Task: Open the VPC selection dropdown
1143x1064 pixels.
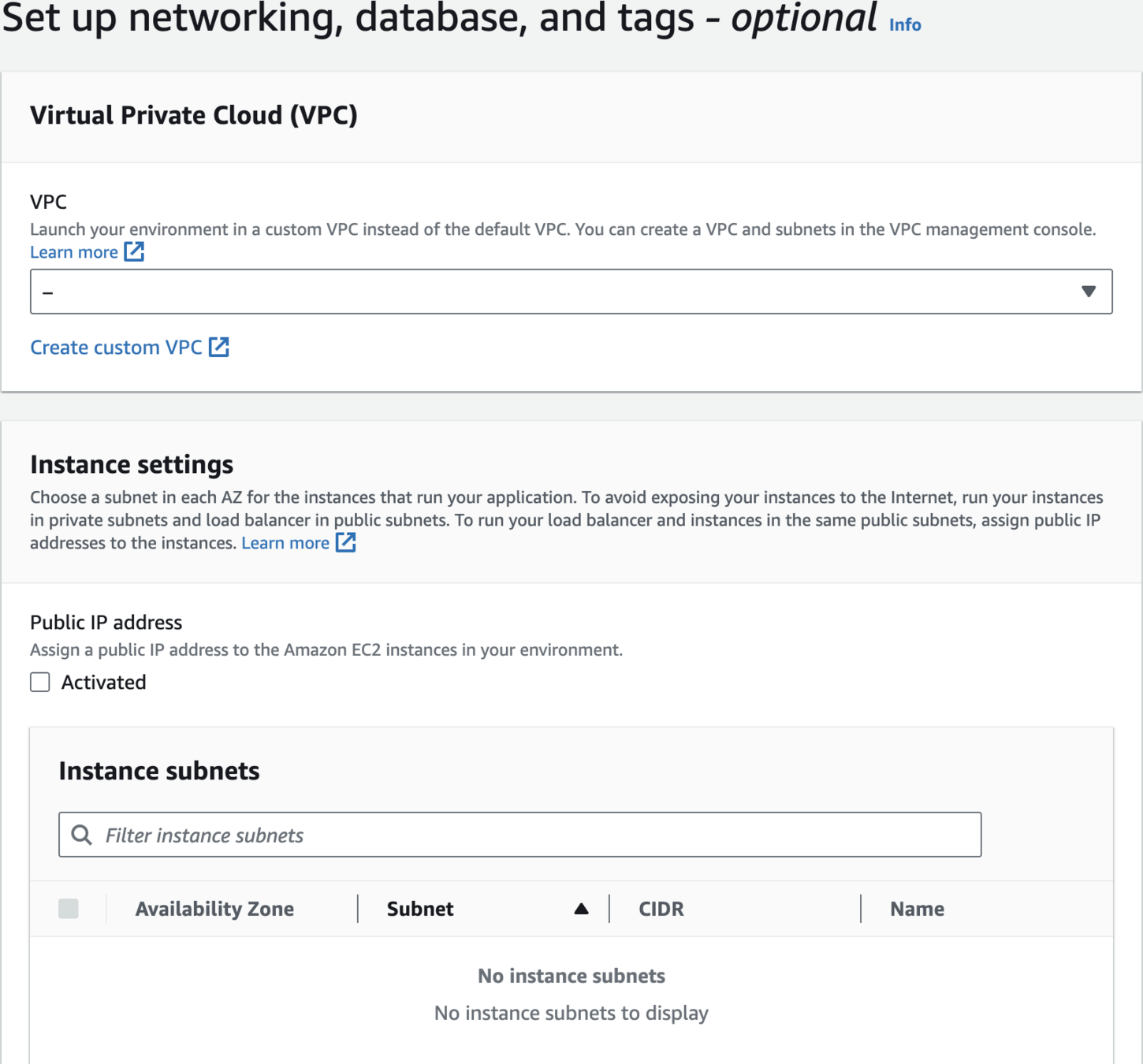Action: pyautogui.click(x=552, y=292)
